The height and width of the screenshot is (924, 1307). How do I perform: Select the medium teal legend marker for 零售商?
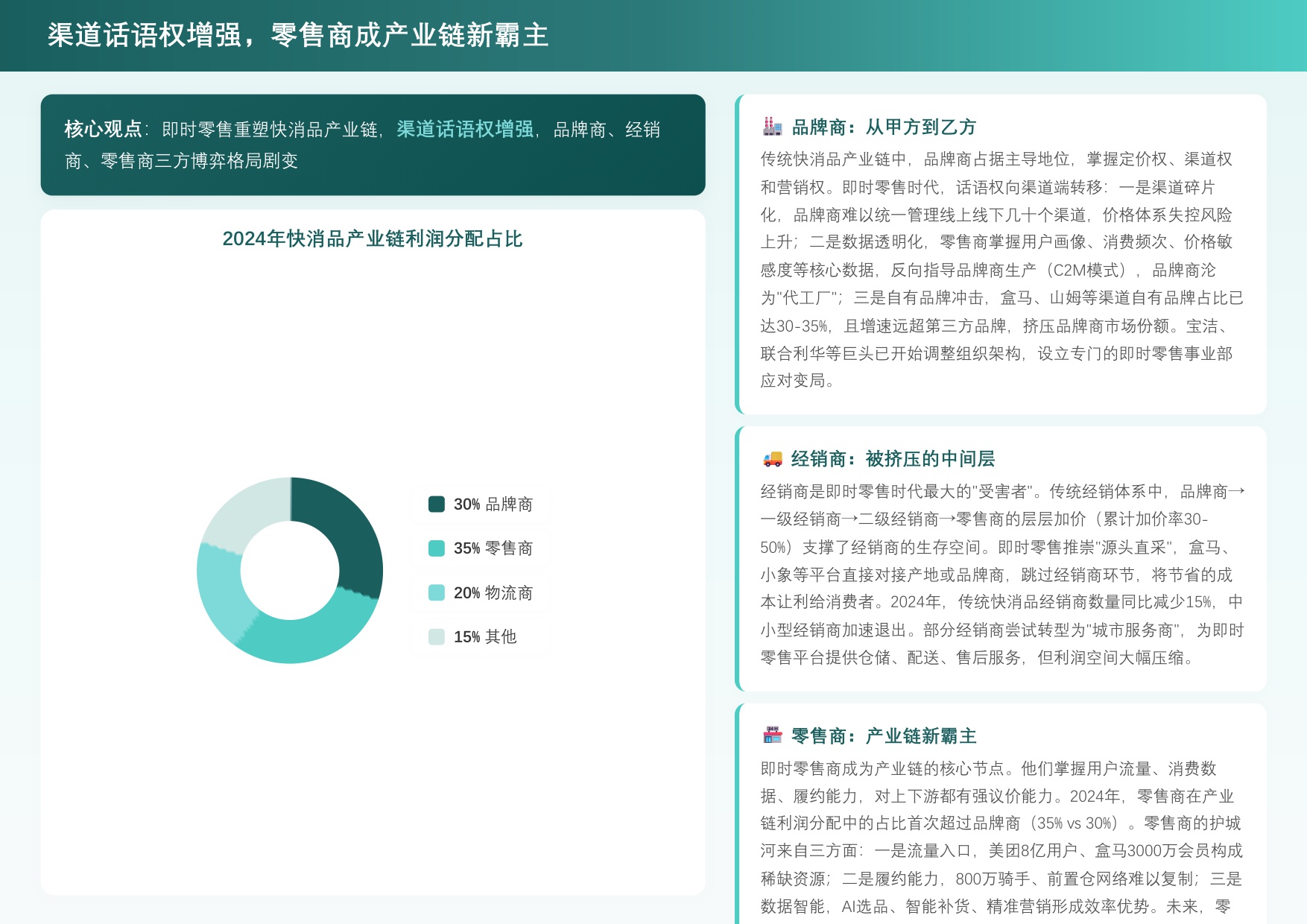[x=436, y=548]
